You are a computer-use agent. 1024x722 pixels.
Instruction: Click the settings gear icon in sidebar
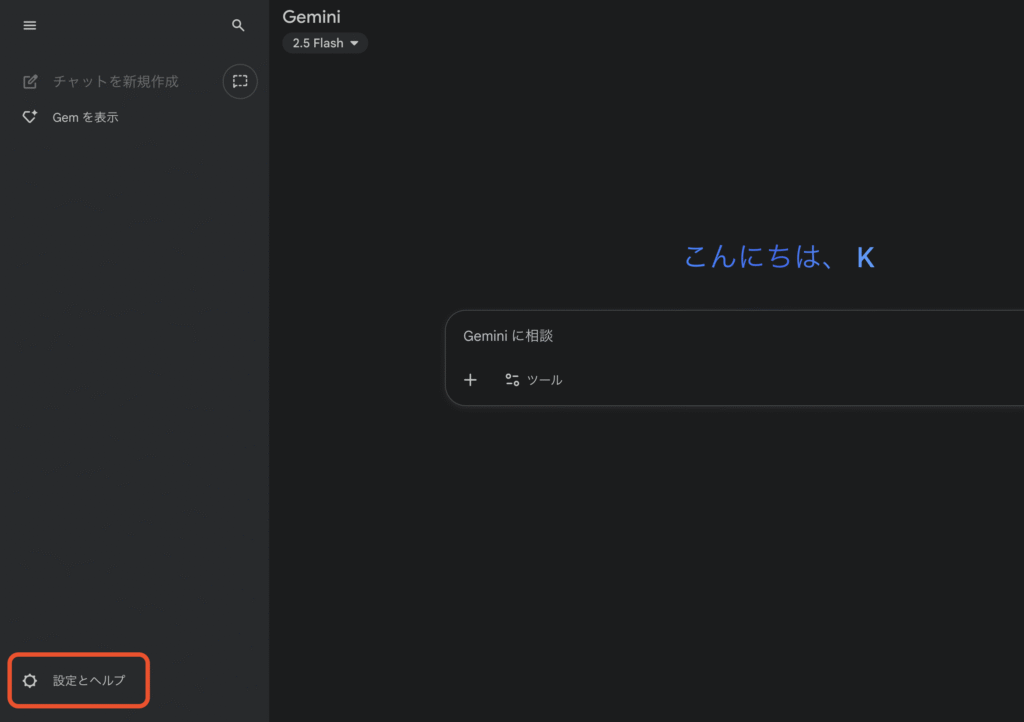pyautogui.click(x=30, y=681)
